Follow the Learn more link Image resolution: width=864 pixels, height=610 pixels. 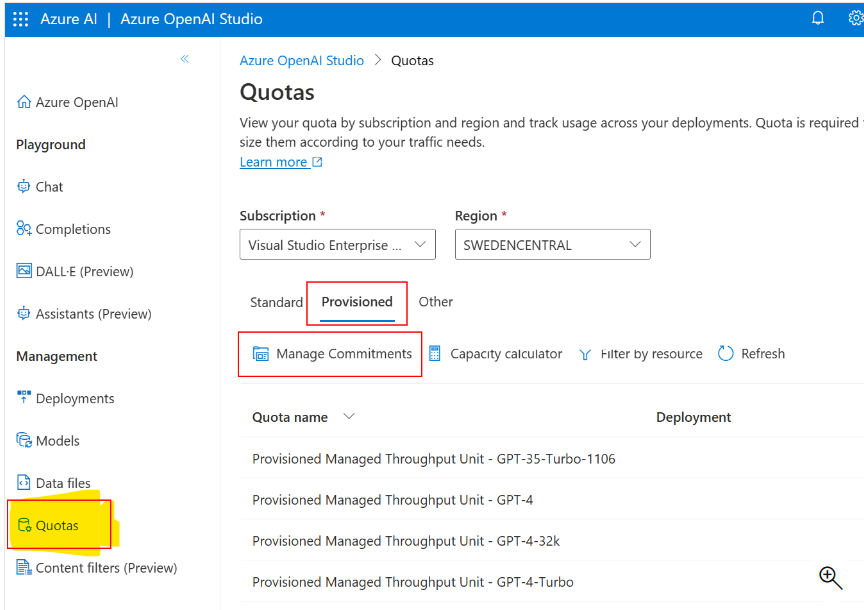[x=273, y=162]
